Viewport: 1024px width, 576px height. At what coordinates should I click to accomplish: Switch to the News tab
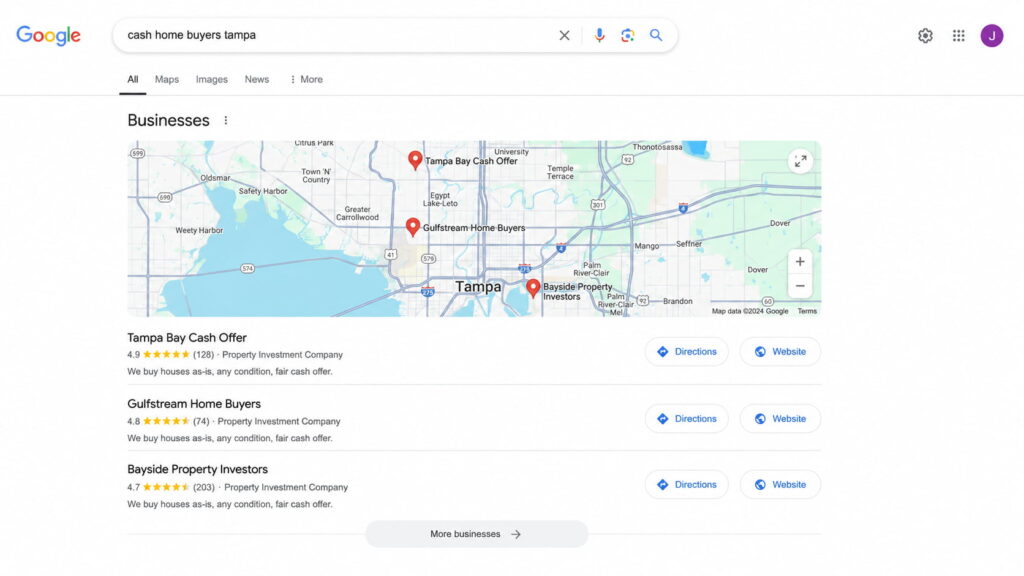[x=257, y=79]
